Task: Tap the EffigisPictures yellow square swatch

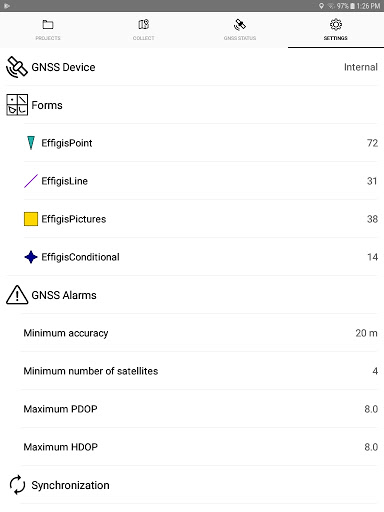Action: 31,219
